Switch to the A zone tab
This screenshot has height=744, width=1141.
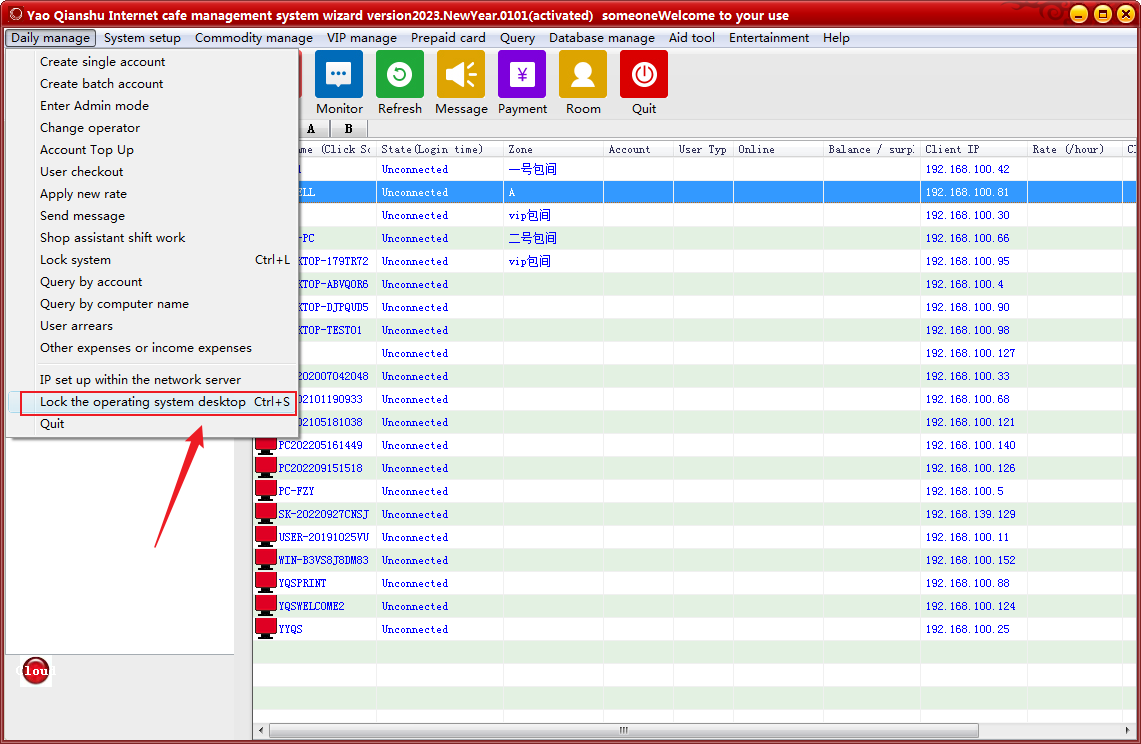(311, 129)
